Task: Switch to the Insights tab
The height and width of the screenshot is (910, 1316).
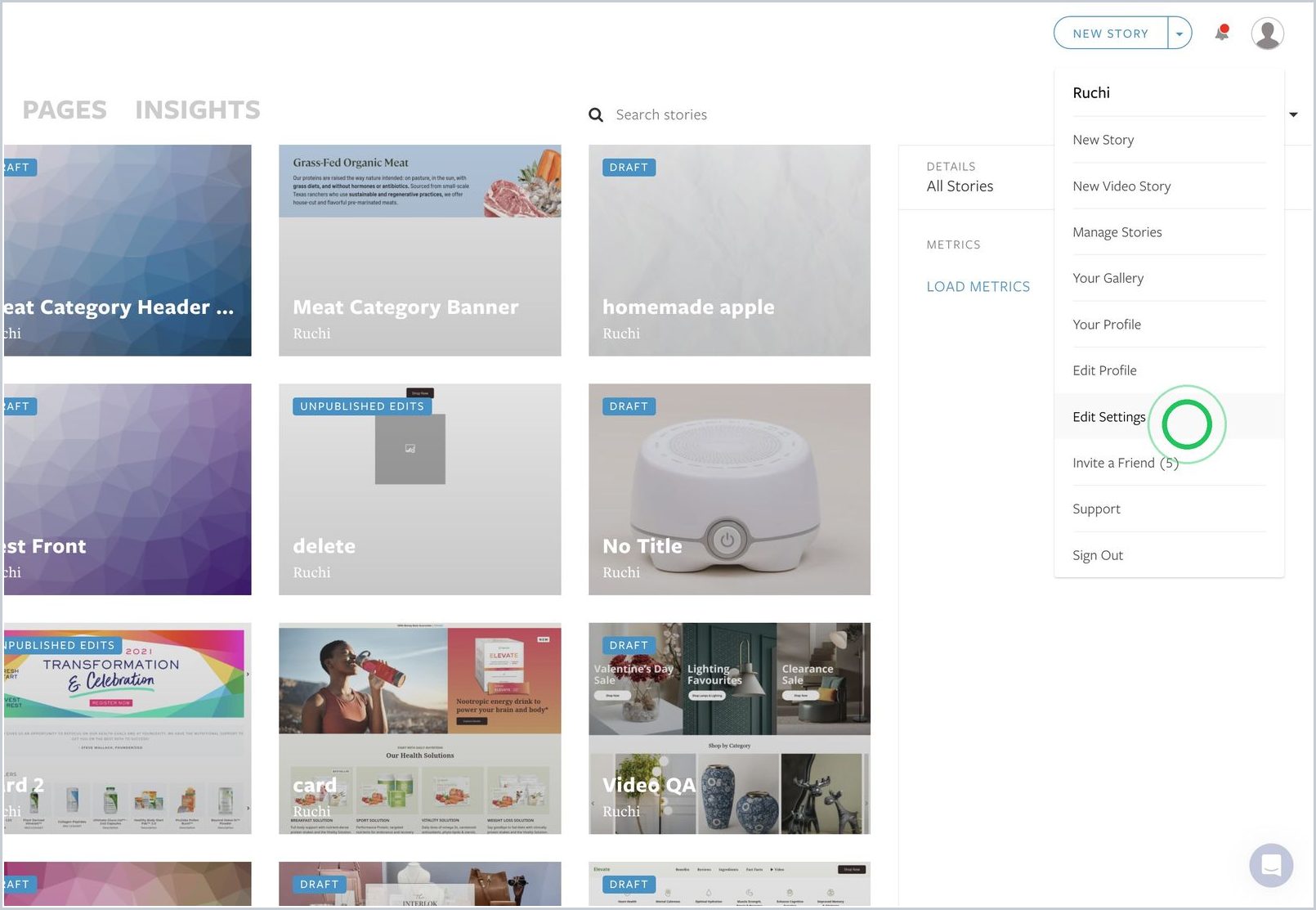Action: 198,110
